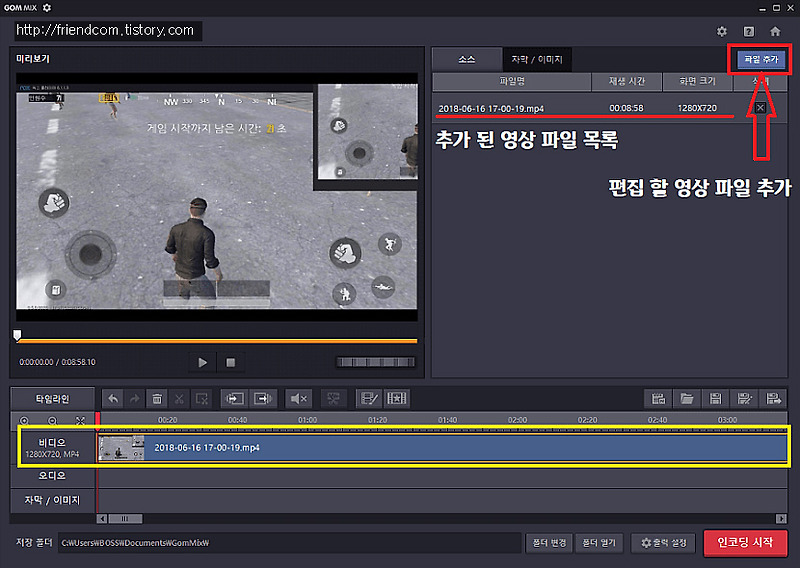Open the subtitle edit icon in timeline toolbar
Screen dimensions: 800x568
pos(369,399)
